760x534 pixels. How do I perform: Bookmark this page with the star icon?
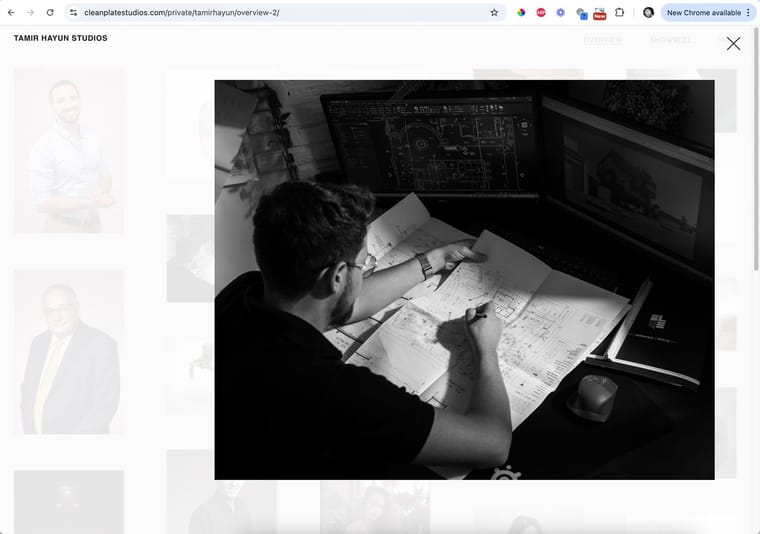[494, 13]
